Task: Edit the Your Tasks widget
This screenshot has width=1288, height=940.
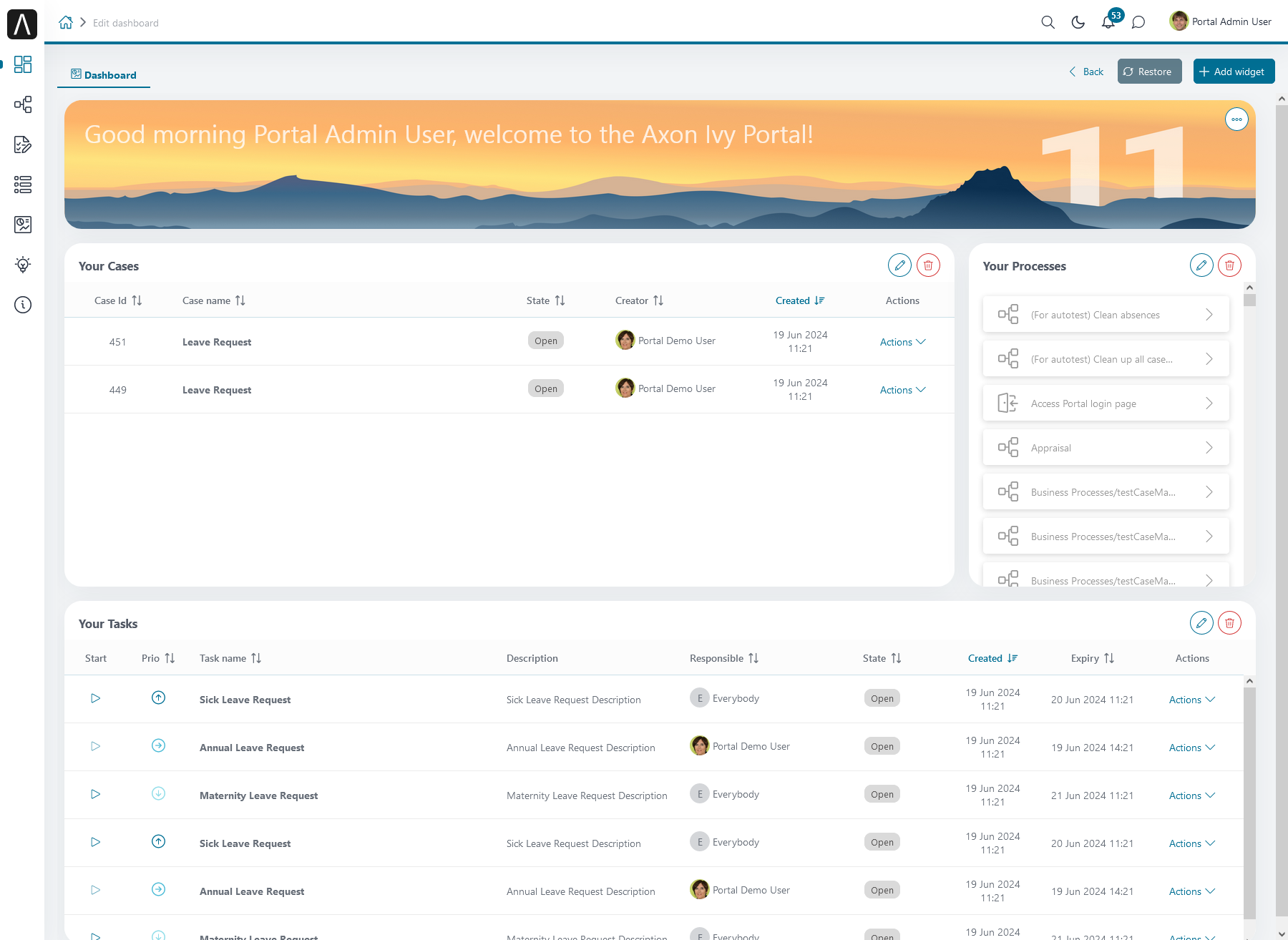Action: coord(1201,623)
